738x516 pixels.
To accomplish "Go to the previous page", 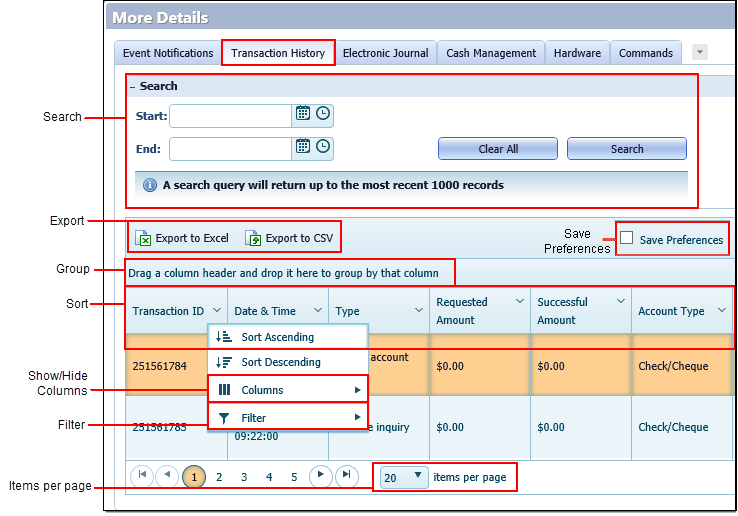I will click(167, 476).
